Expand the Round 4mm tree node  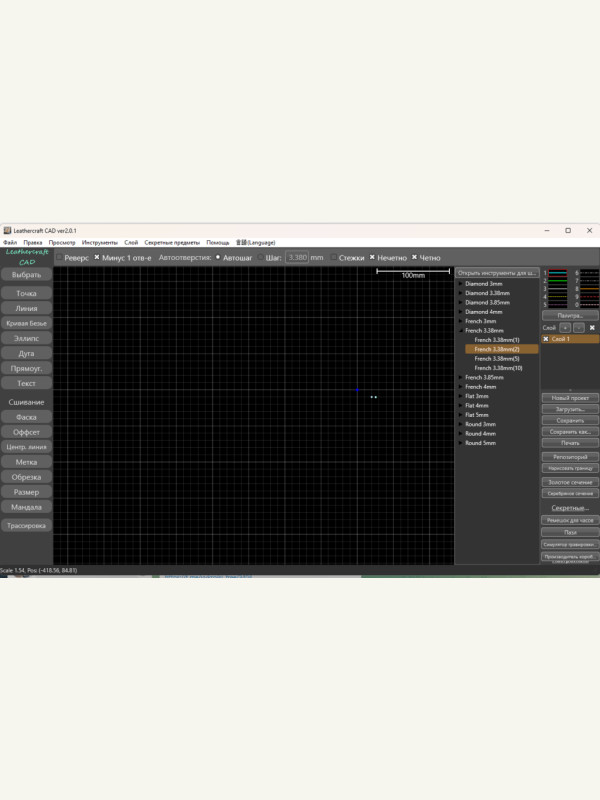460,434
